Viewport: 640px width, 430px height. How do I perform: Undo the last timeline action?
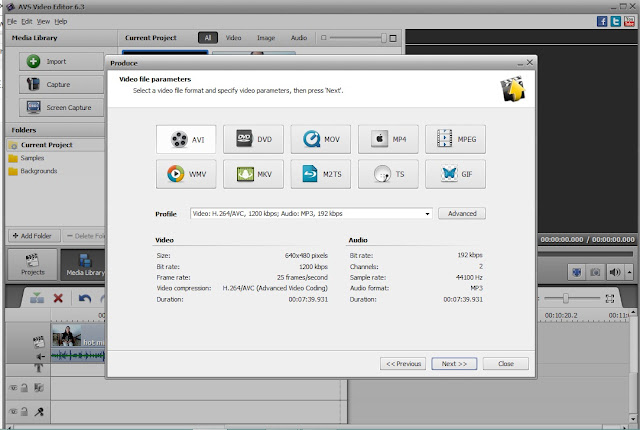(x=85, y=299)
